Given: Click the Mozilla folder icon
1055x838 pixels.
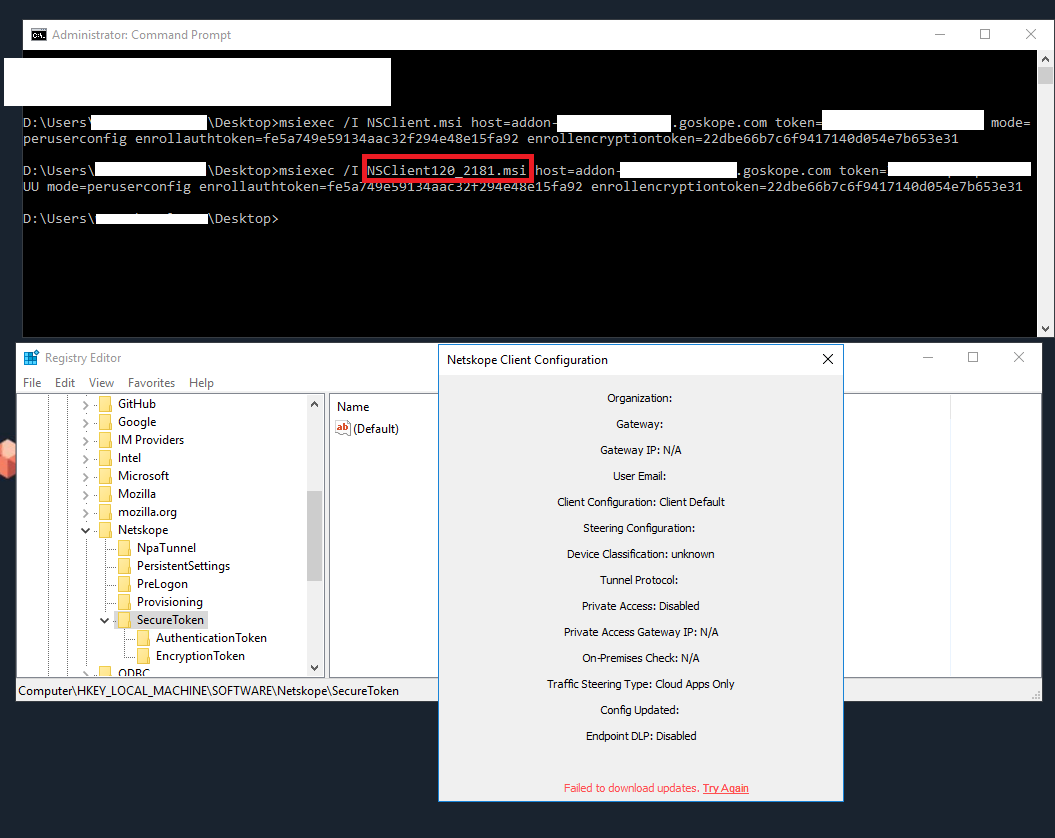Looking at the screenshot, I should tap(105, 494).
